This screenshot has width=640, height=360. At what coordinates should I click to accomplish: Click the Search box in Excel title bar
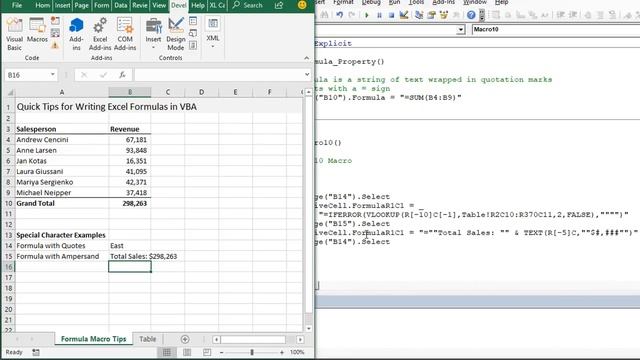coord(247,5)
